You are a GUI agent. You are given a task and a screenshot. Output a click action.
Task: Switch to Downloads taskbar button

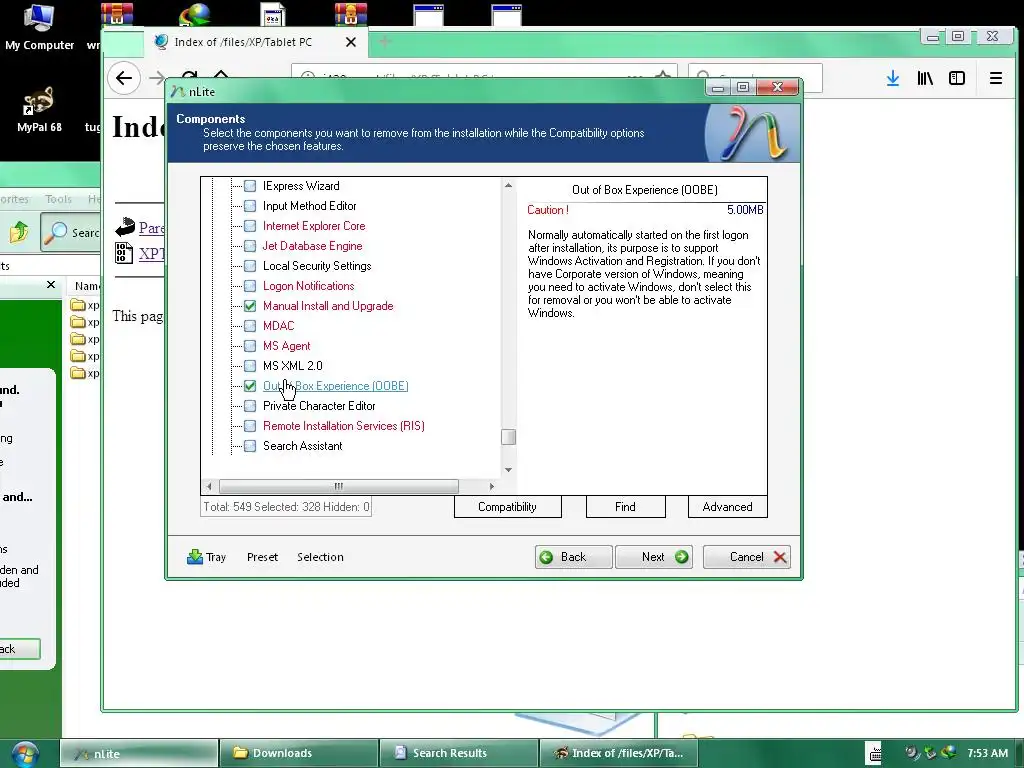298,753
